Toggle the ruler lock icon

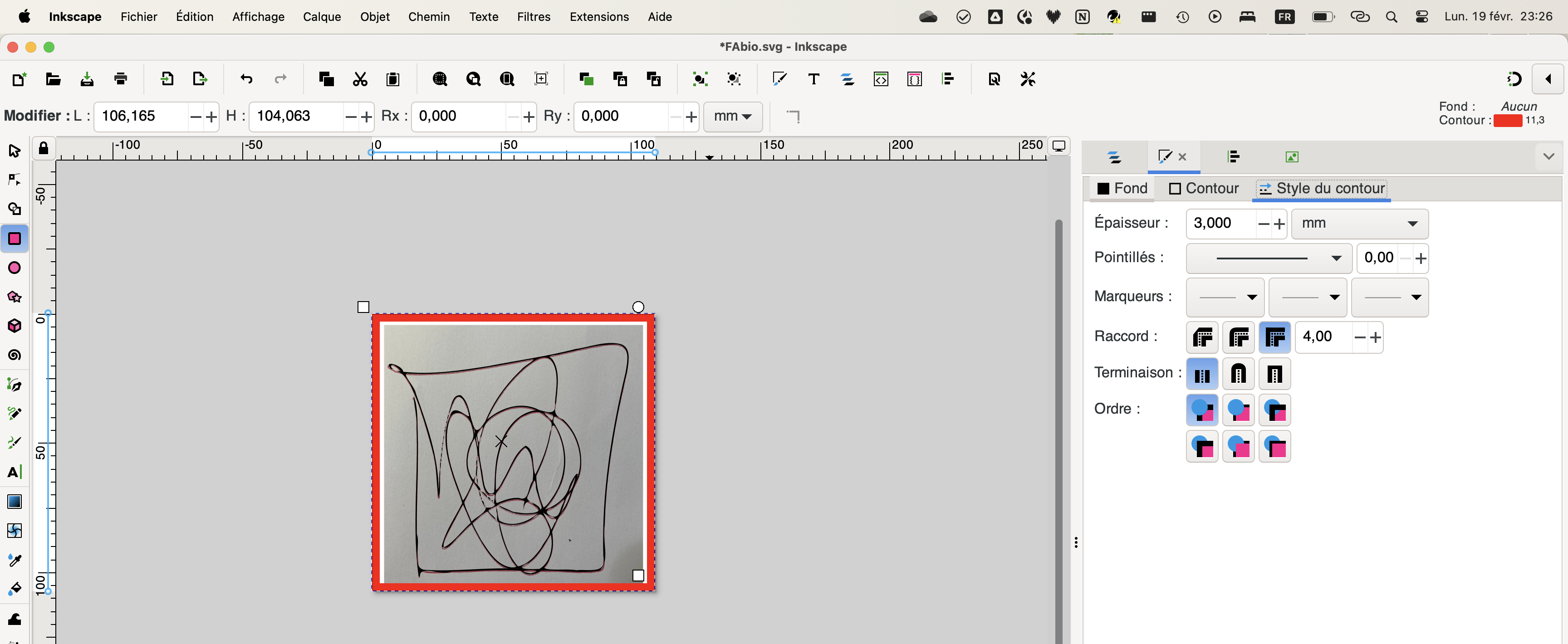point(43,148)
